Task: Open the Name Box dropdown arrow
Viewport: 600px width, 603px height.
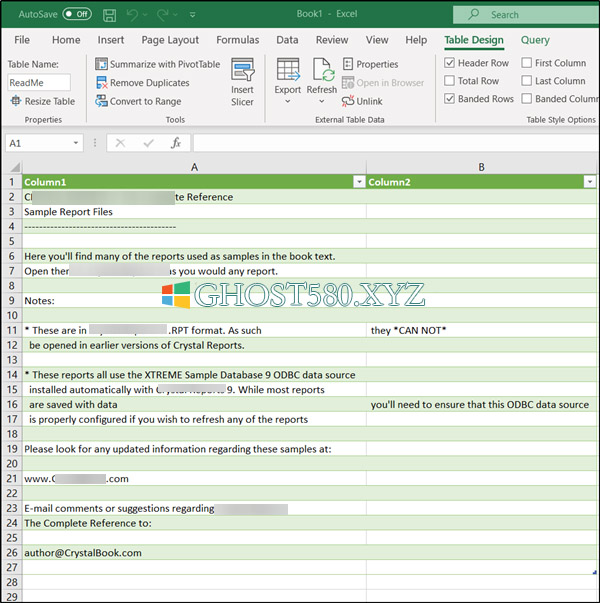Action: tap(76, 143)
